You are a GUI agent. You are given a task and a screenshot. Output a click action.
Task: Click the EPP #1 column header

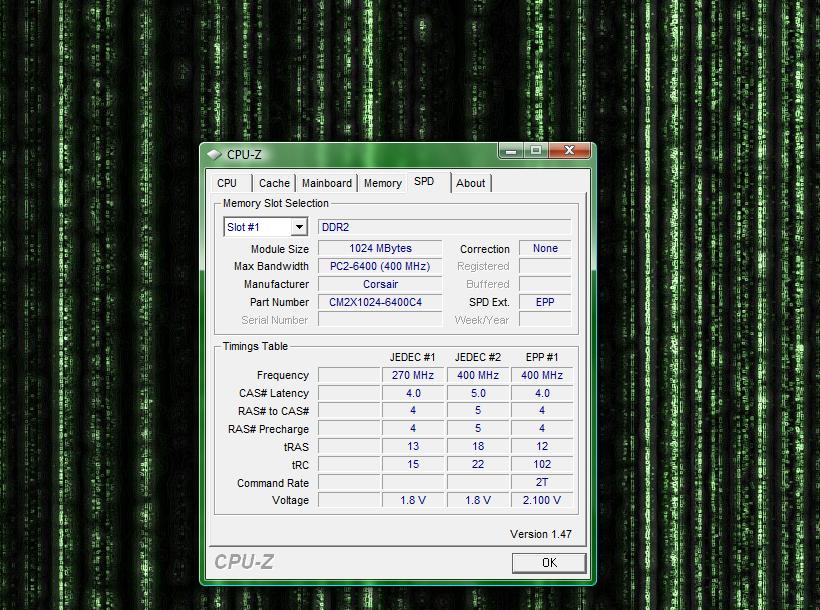tap(542, 357)
